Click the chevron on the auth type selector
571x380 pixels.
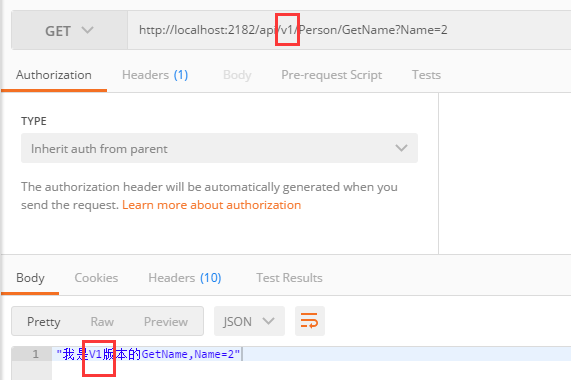[x=401, y=148]
